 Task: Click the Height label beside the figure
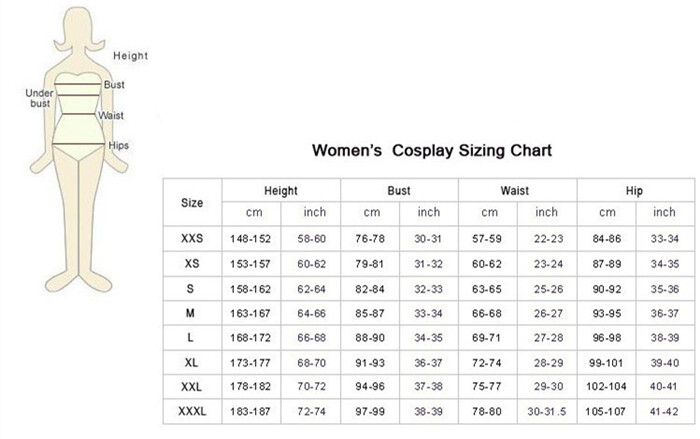(x=130, y=56)
